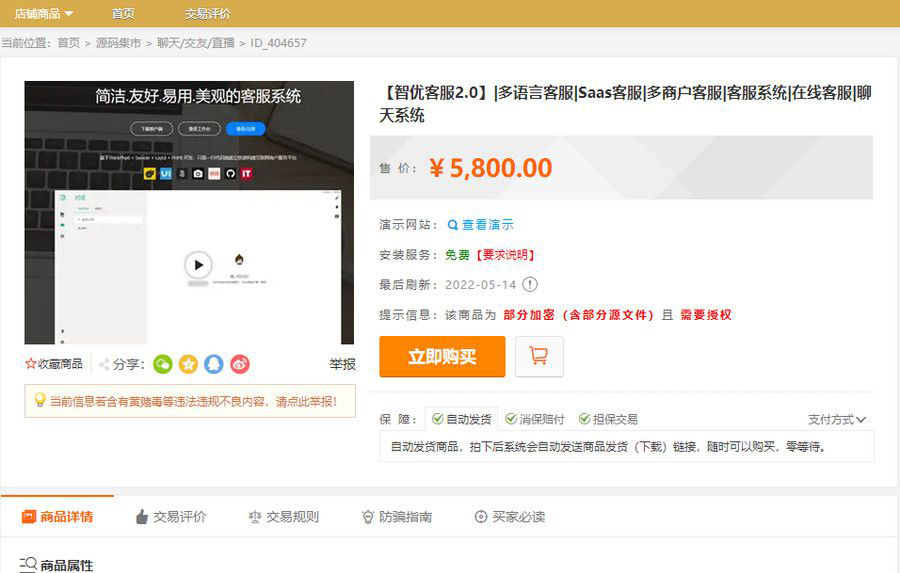Click the info icon beside the refresh date
The width and height of the screenshot is (900, 573).
[x=530, y=284]
